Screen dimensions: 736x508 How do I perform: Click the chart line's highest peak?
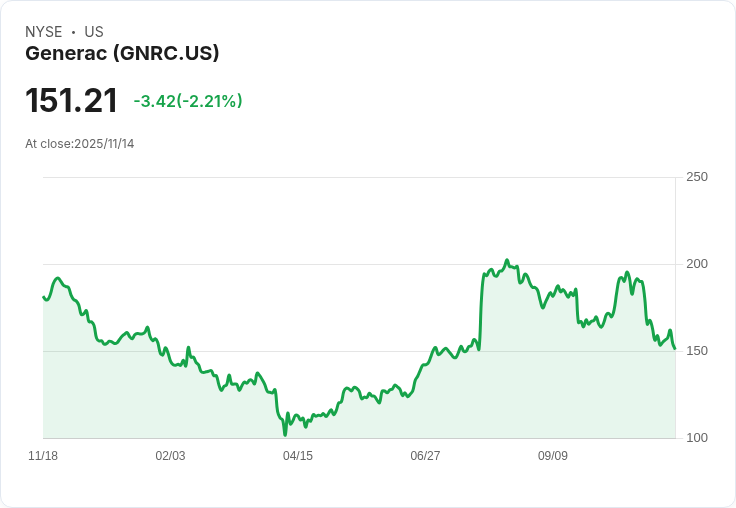pyautogui.click(x=507, y=260)
